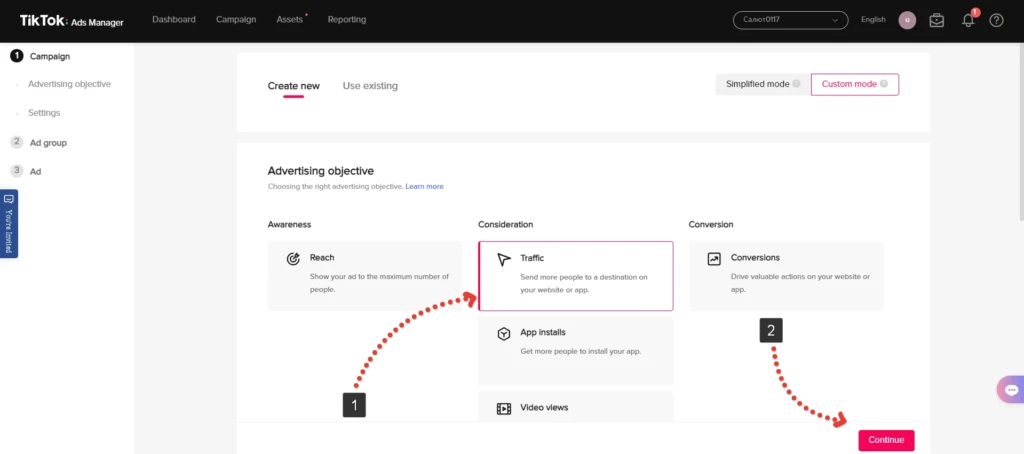Image resolution: width=1024 pixels, height=454 pixels.
Task: Click the Video views film icon
Action: pos(504,409)
